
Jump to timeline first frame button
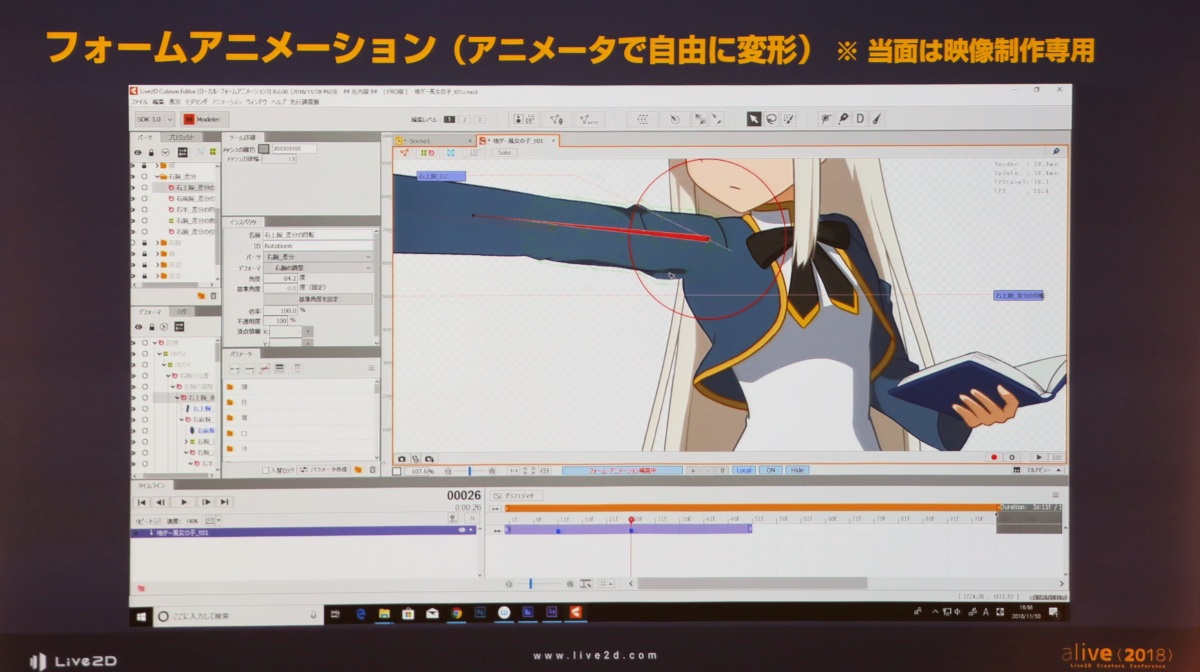[x=142, y=502]
